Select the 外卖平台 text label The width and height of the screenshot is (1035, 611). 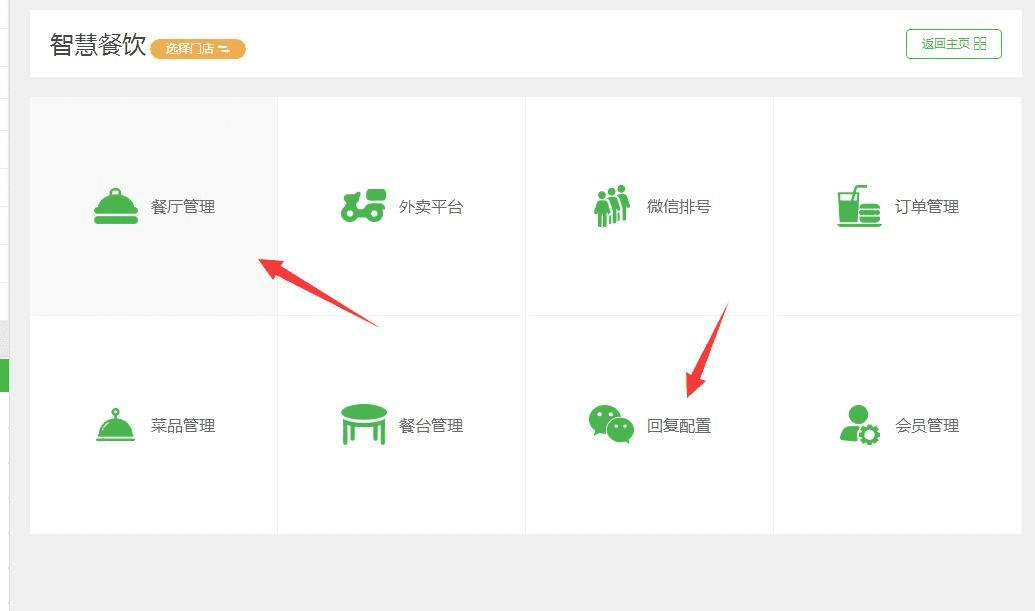pyautogui.click(x=431, y=207)
